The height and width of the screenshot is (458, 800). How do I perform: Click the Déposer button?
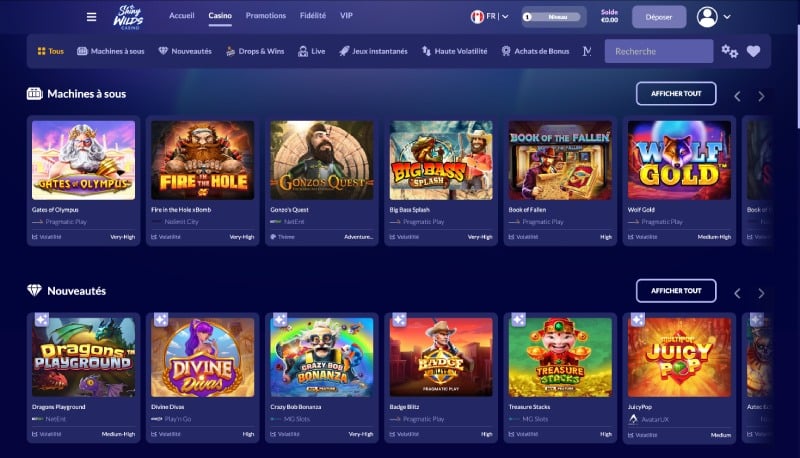pos(659,17)
